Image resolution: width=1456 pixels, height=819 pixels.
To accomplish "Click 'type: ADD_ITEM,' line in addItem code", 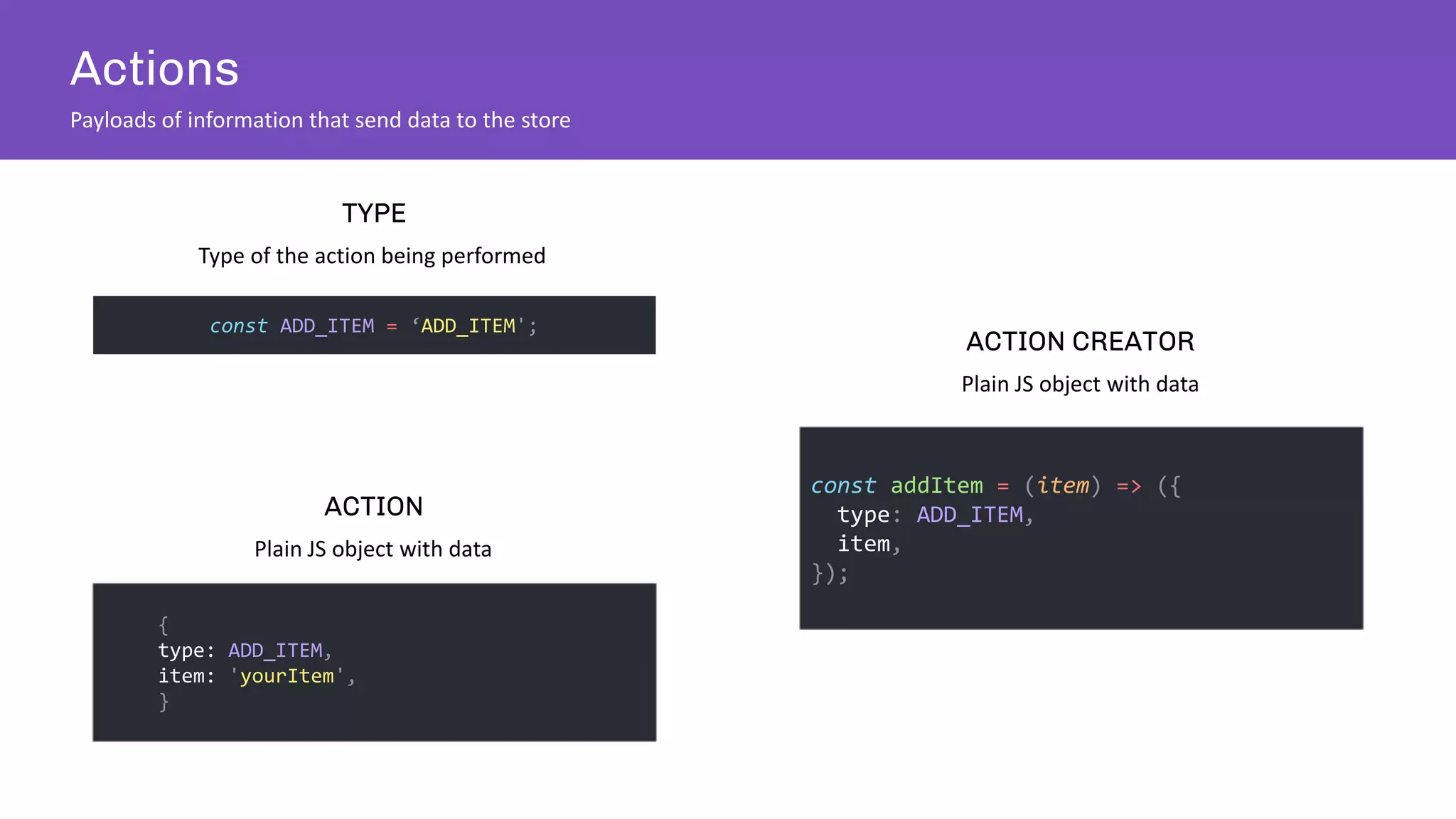I will [935, 515].
